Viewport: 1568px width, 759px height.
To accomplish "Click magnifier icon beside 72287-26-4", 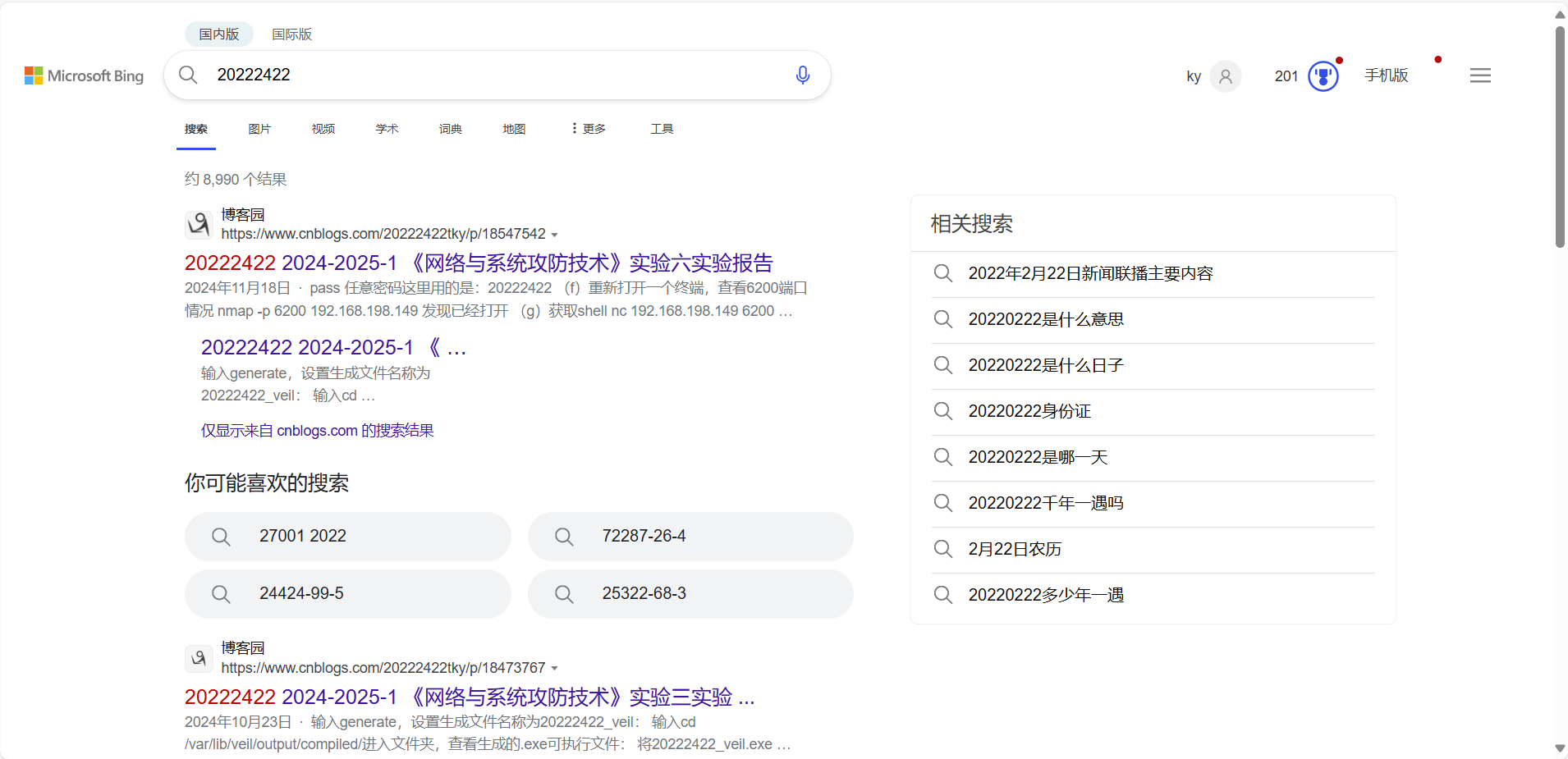I will pos(564,537).
